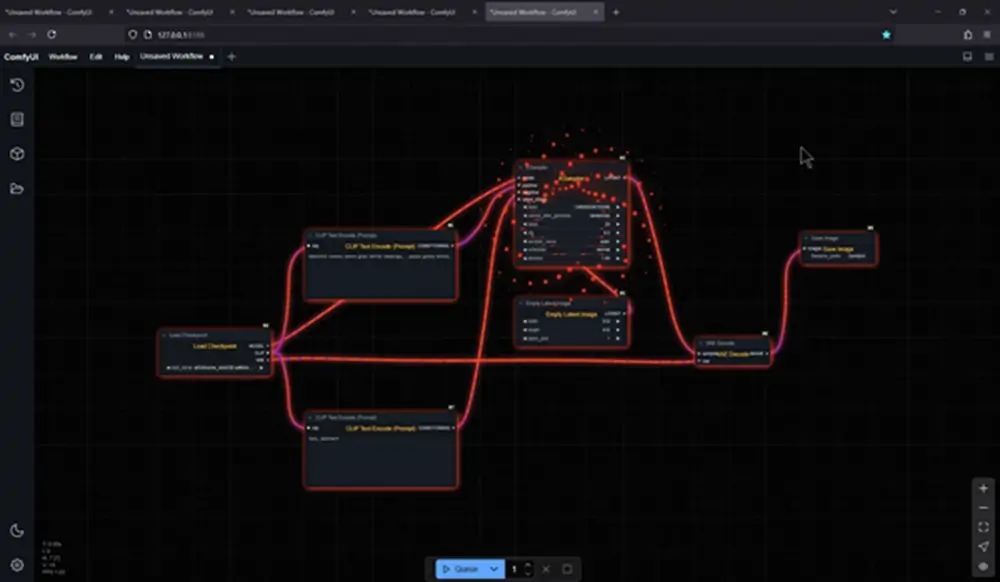Viewport: 1000px width, 582px height.
Task: Open the Edit menu
Action: coord(96,57)
